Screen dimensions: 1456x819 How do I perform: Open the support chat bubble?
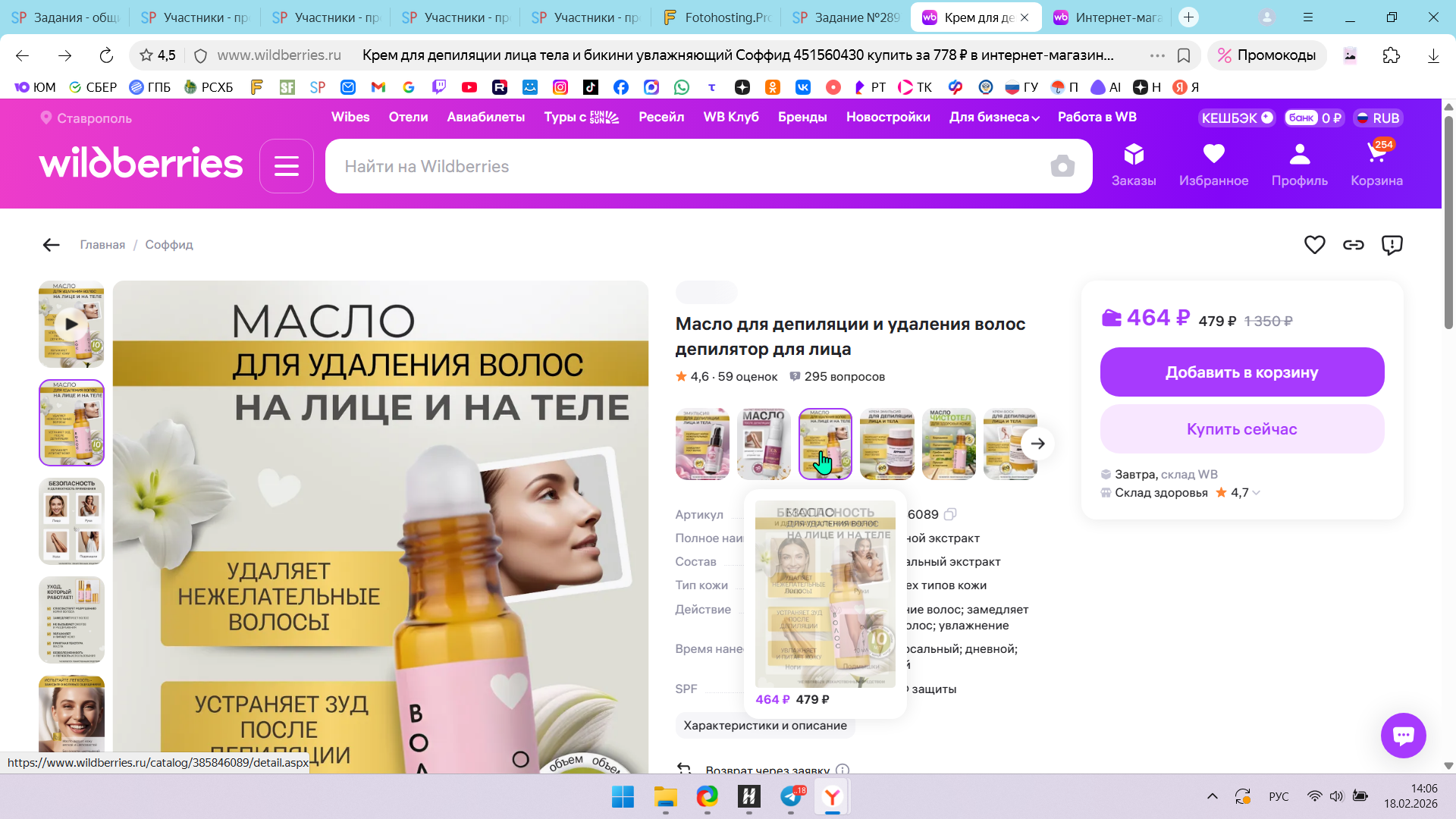tap(1403, 735)
